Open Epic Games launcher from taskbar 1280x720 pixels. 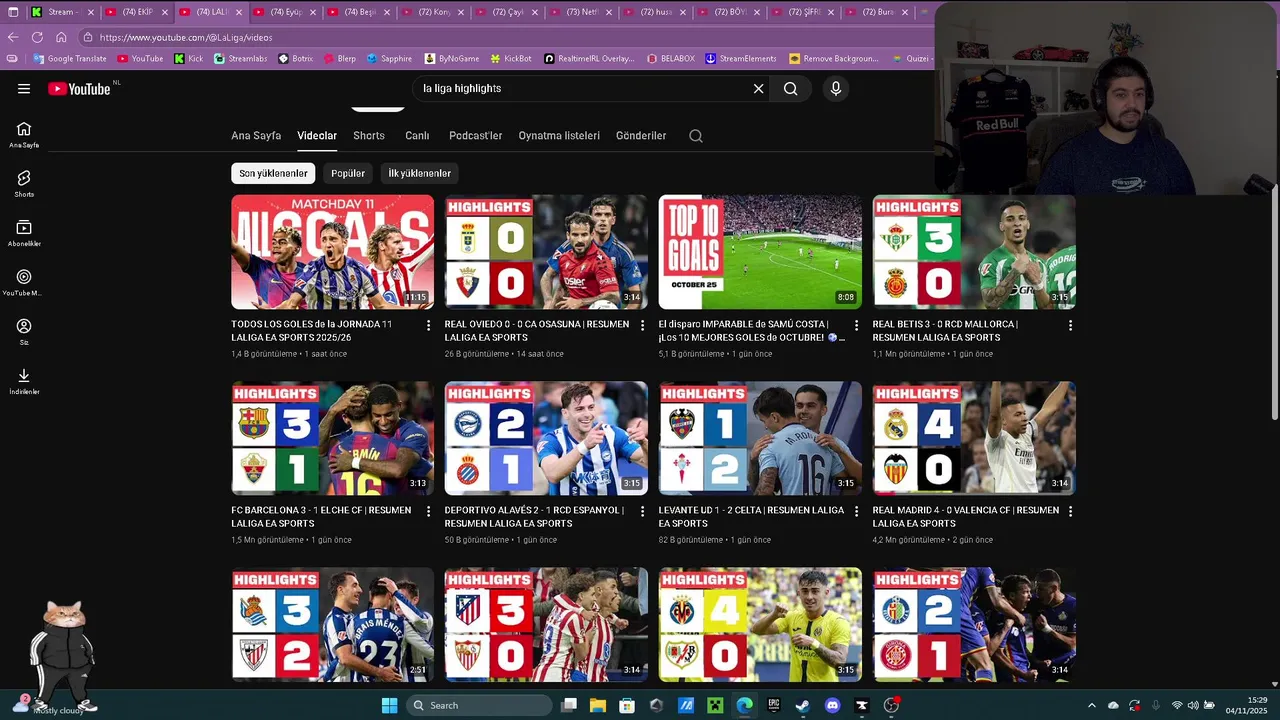(774, 705)
